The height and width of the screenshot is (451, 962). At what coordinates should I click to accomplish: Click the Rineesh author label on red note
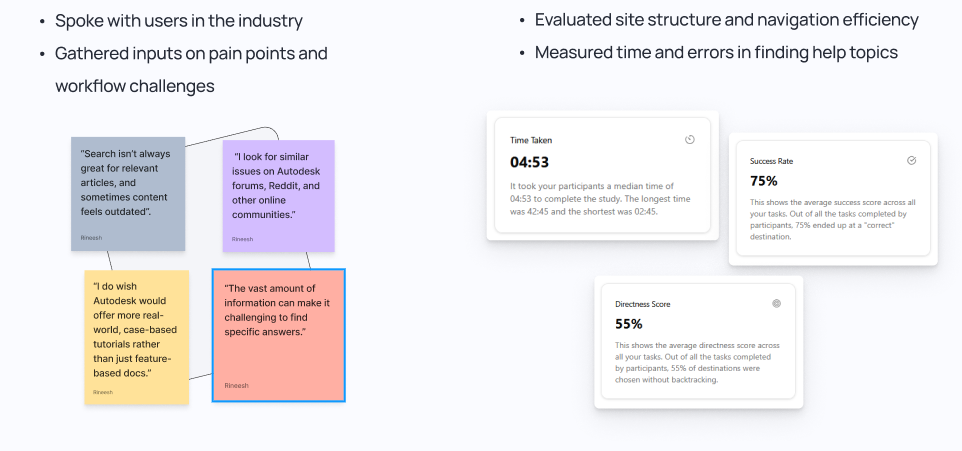tap(236, 386)
